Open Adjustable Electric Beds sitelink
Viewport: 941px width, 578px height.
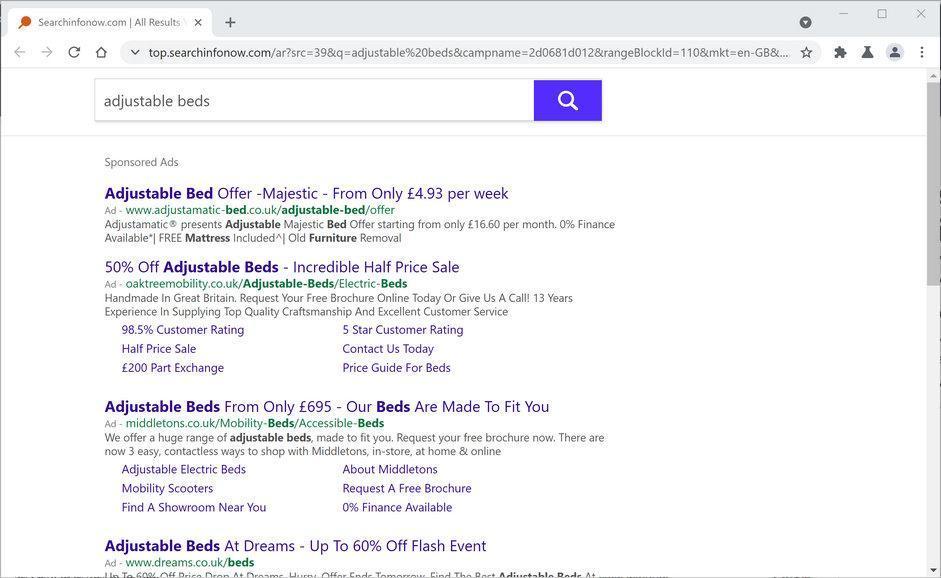coord(184,469)
